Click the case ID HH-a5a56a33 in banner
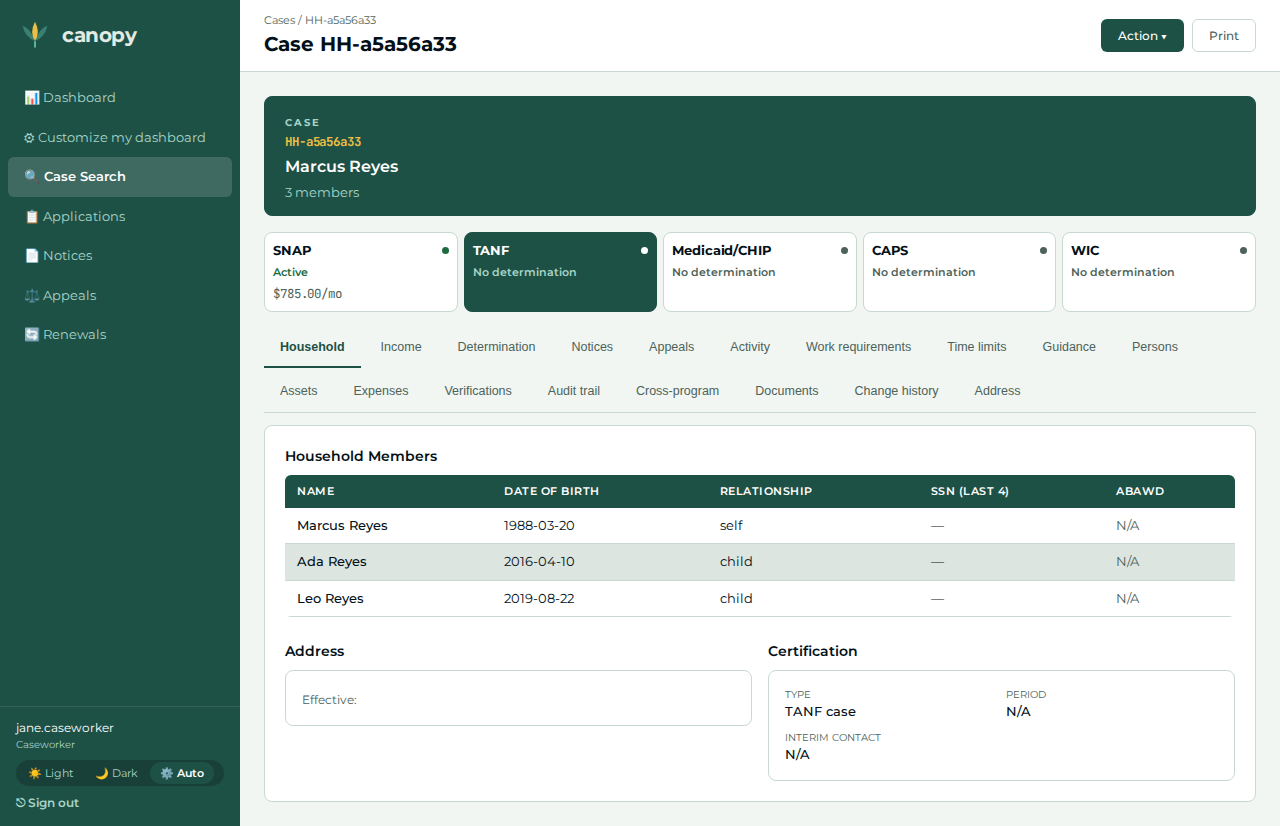Screen dimensions: 1280x826 tap(323, 142)
